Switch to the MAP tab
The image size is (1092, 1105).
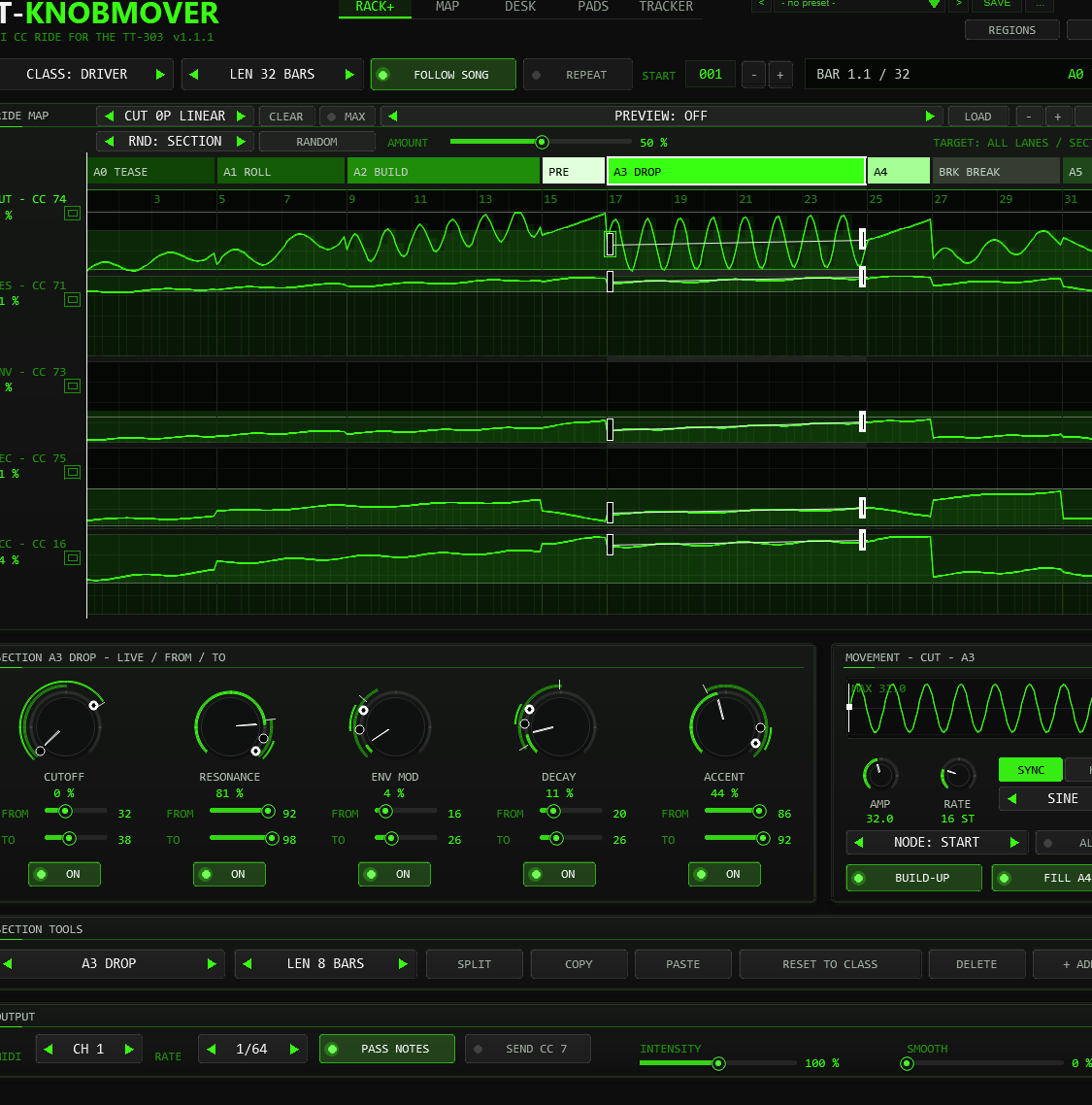click(x=447, y=7)
